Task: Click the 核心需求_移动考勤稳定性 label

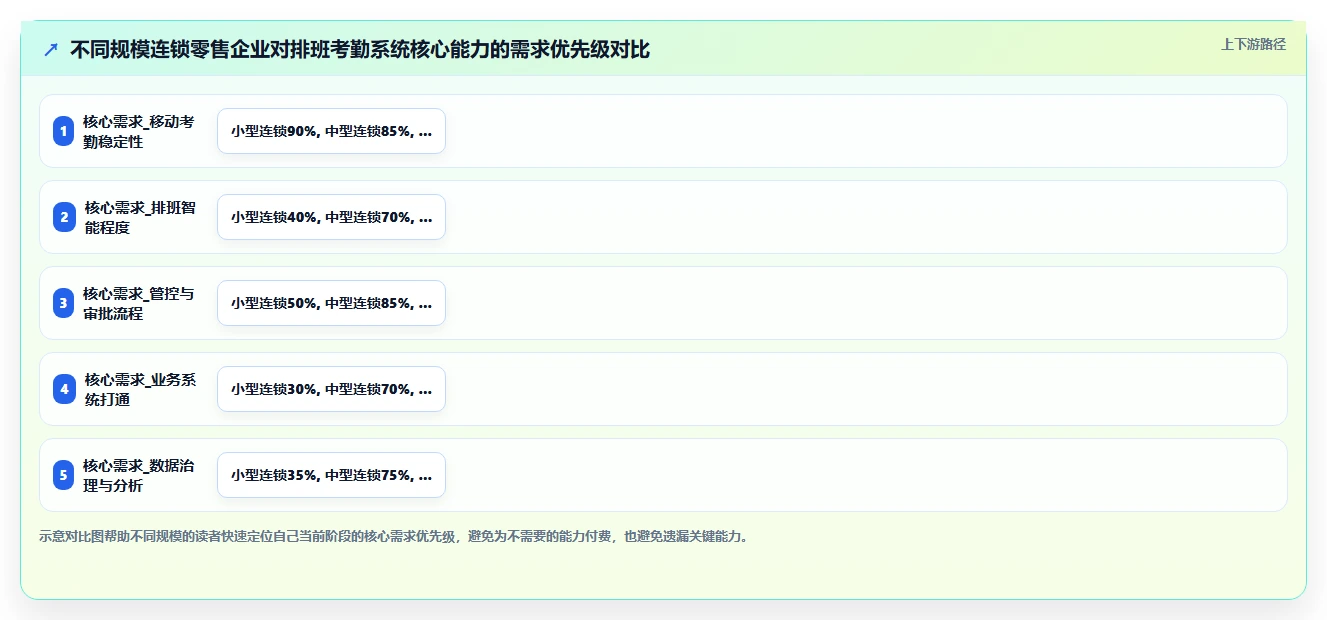Action: point(139,131)
